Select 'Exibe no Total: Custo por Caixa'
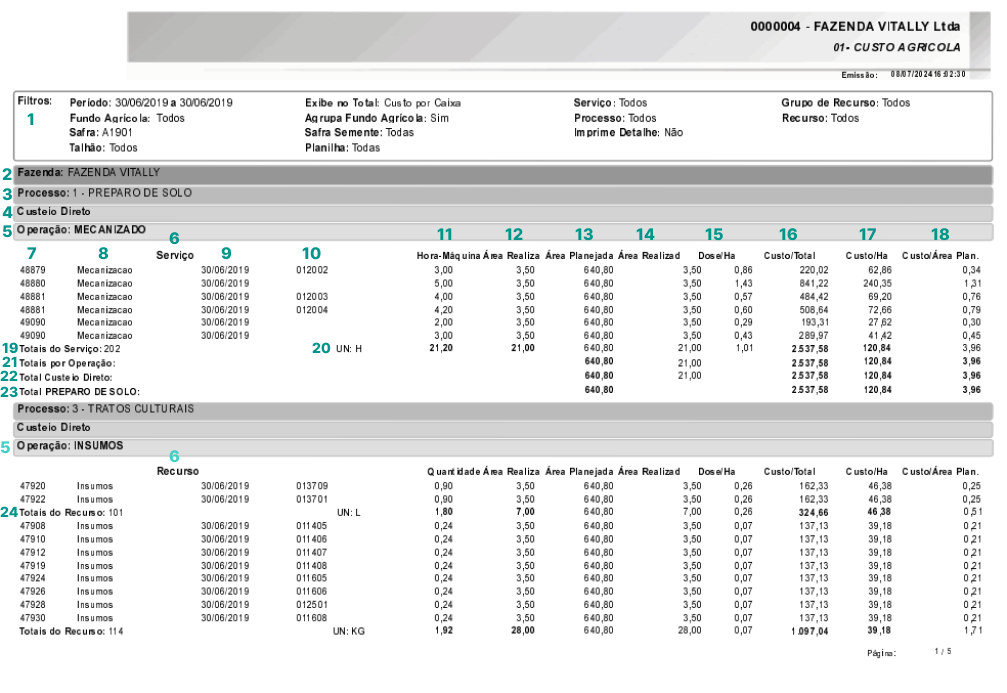Viewport: 1007px width, 693px height. pos(383,103)
